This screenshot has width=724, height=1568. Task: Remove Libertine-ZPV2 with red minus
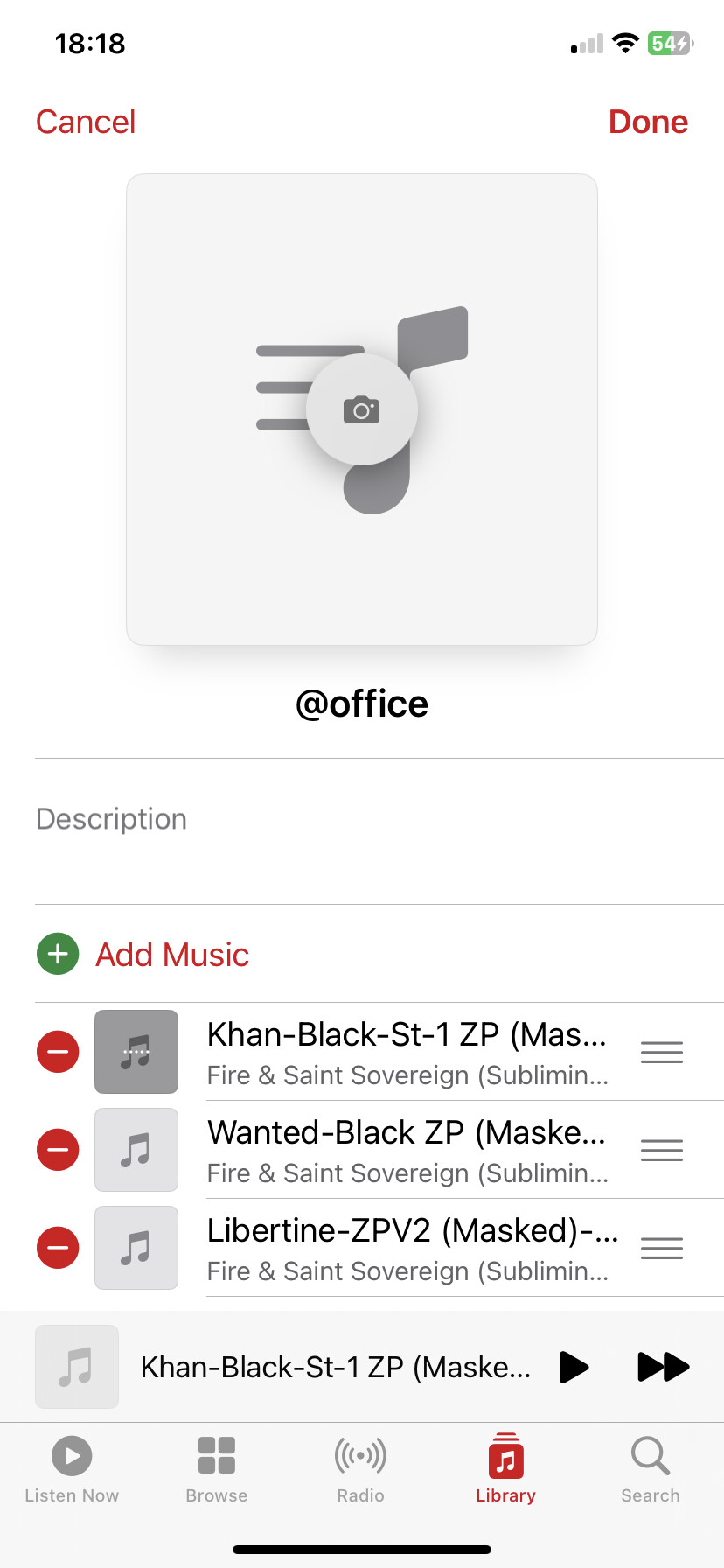coord(58,1248)
